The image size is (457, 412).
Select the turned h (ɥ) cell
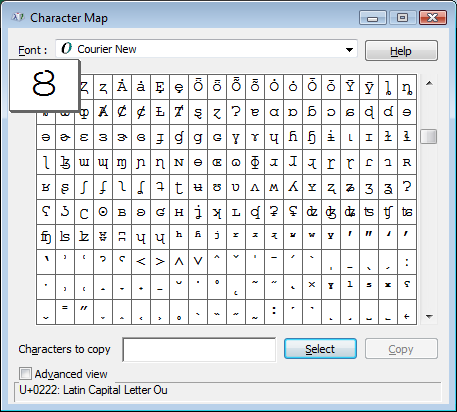coord(274,137)
